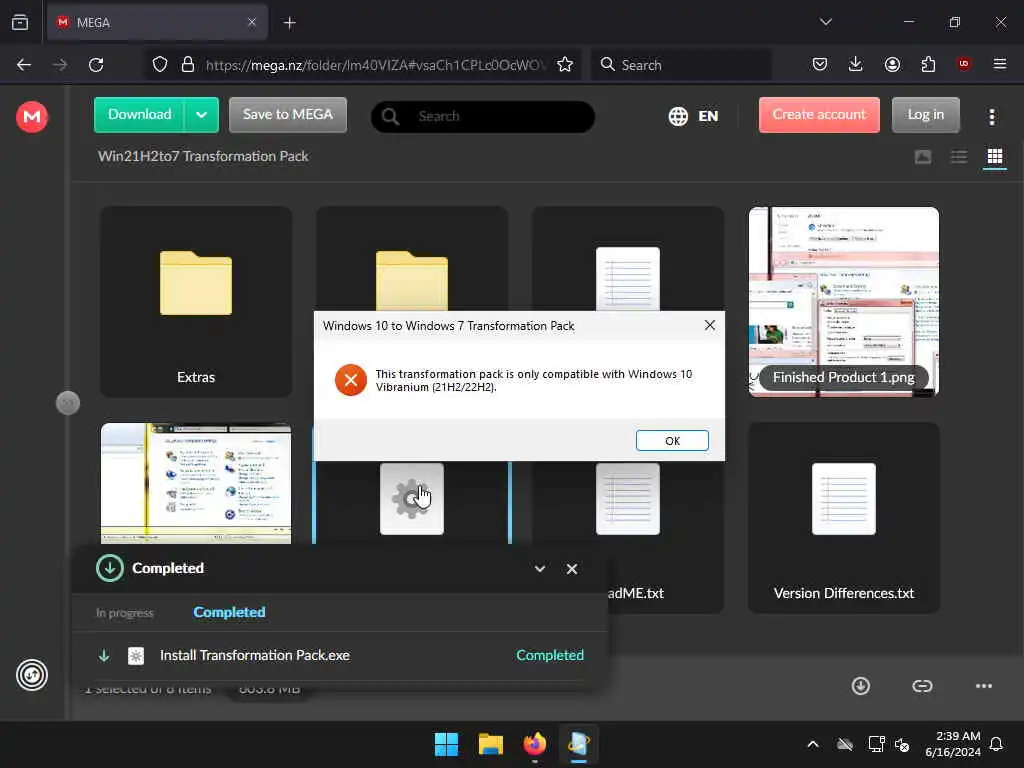
Task: Switch to image gallery view
Action: (922, 157)
